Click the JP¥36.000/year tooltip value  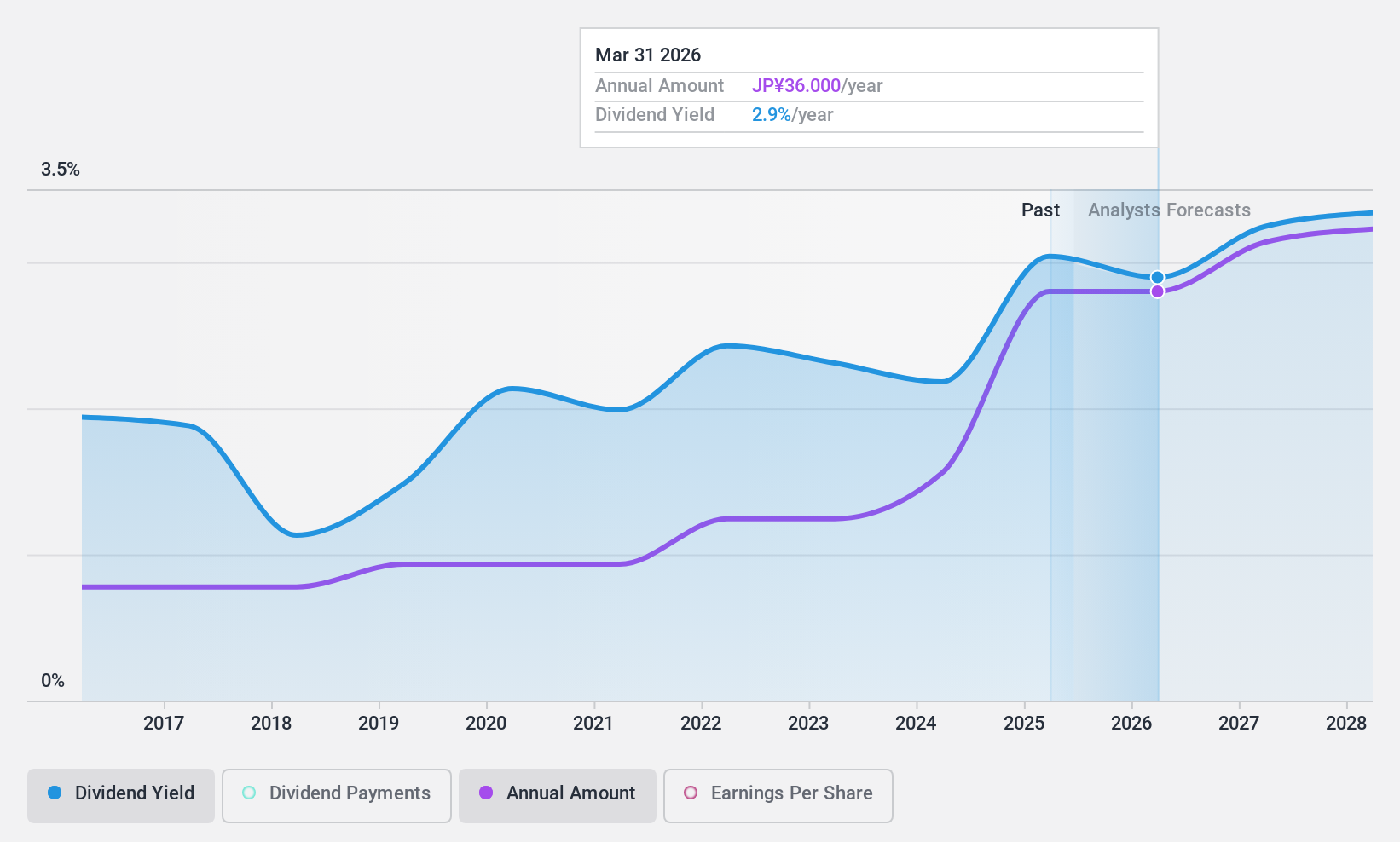pyautogui.click(x=817, y=86)
